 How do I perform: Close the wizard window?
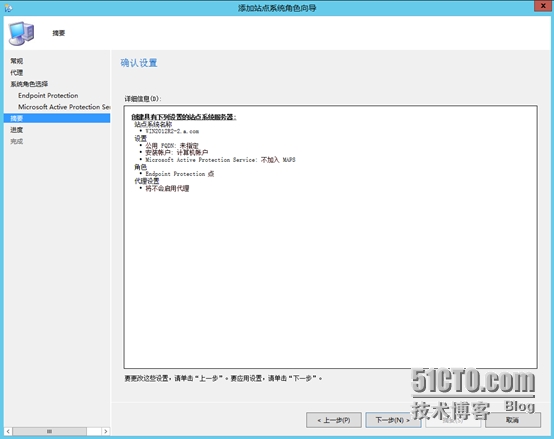tap(542, 6)
